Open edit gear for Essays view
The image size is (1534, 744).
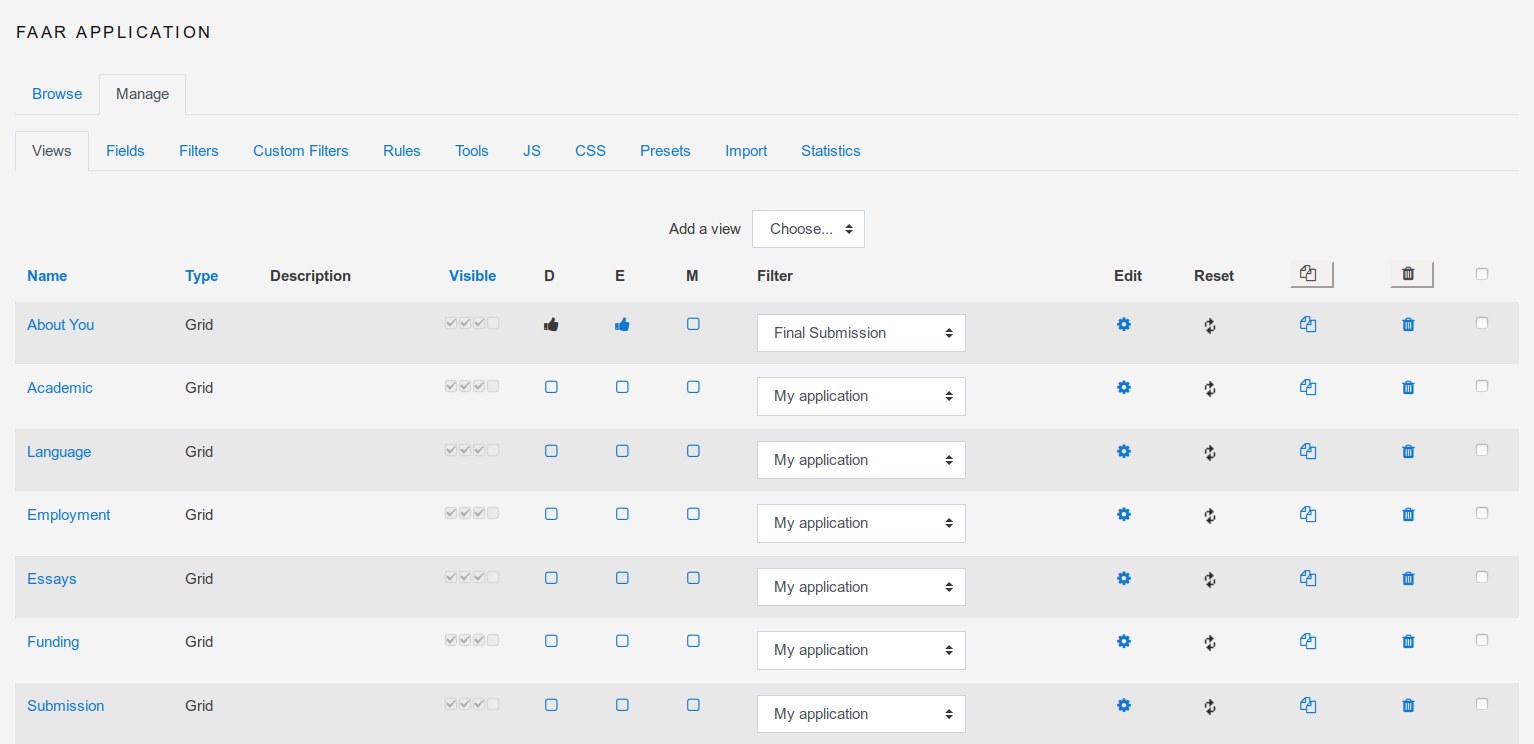1124,578
